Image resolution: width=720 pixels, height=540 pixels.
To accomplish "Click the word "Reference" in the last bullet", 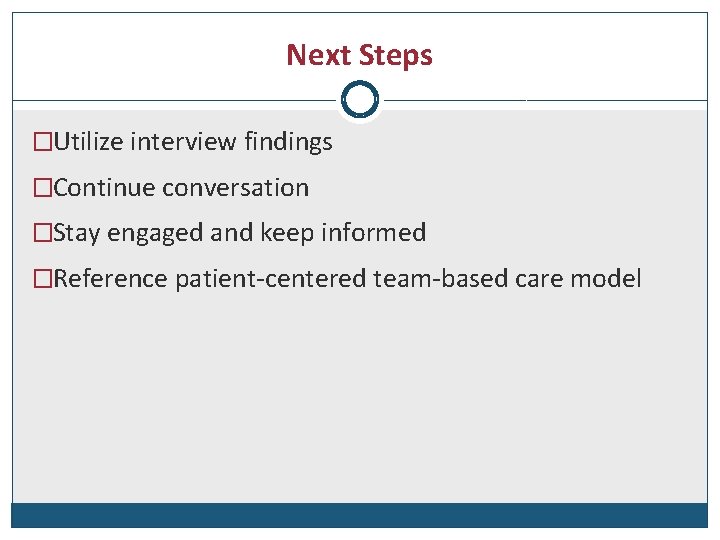I will (111, 279).
